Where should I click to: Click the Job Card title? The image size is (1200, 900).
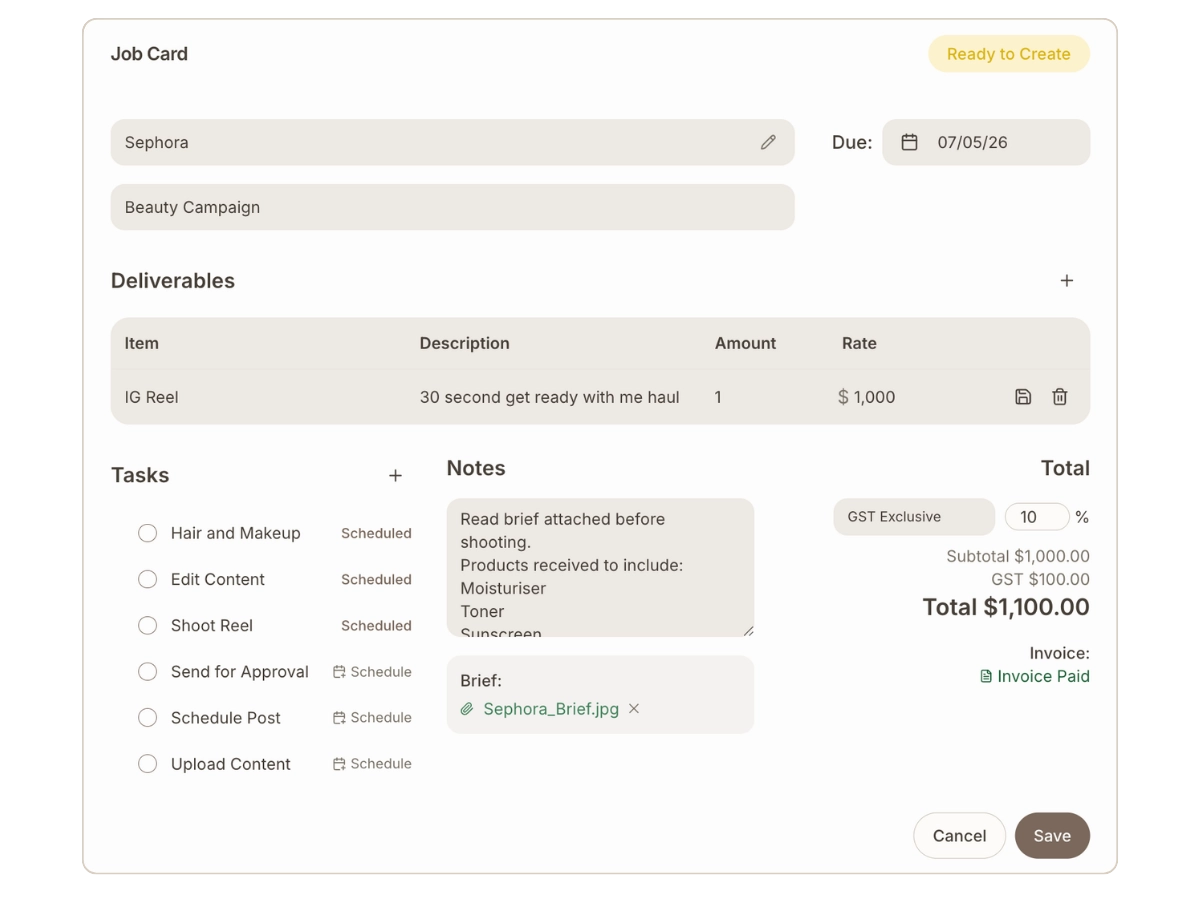(x=149, y=54)
